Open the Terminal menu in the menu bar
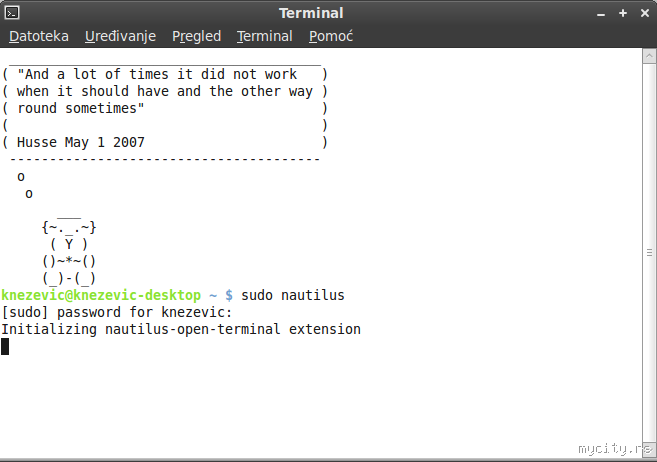 (x=264, y=36)
